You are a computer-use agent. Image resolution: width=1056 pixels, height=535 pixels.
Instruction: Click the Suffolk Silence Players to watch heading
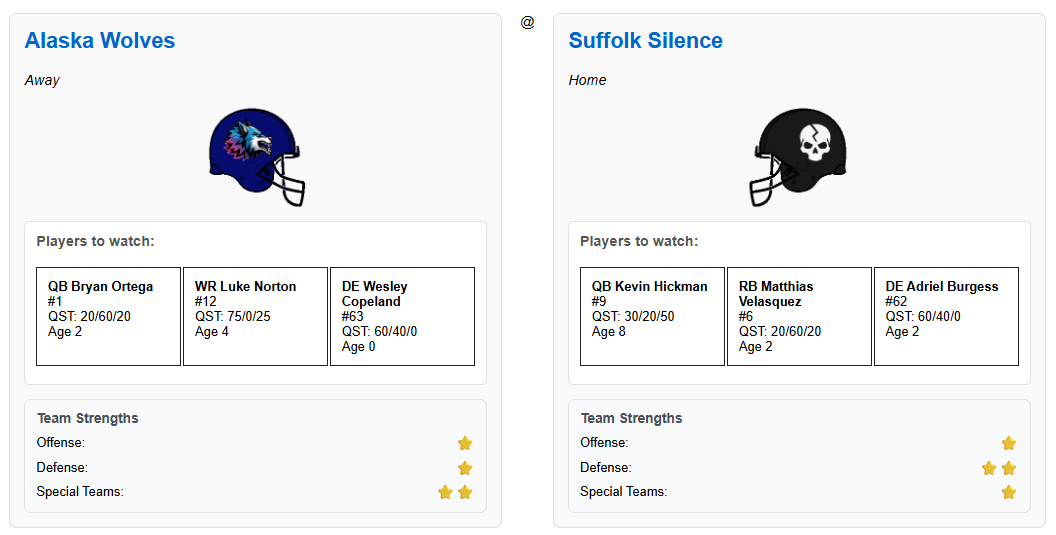pyautogui.click(x=639, y=241)
